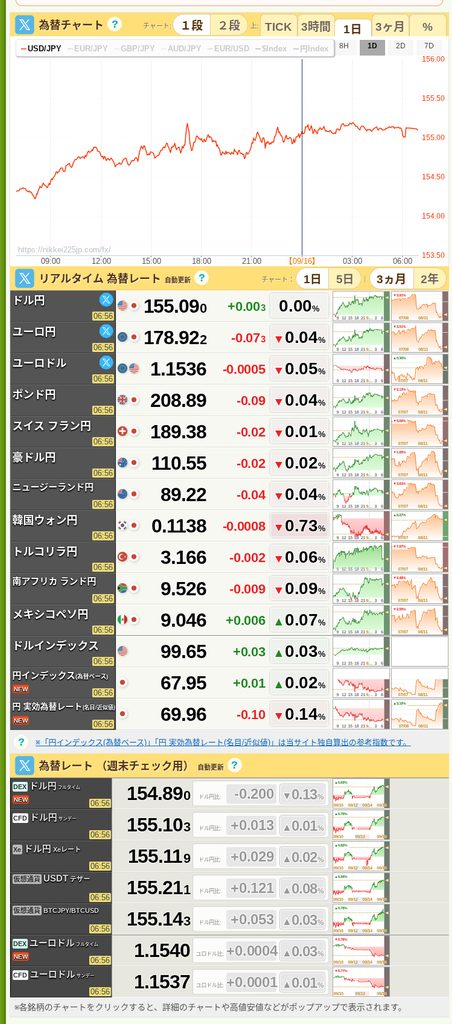The image size is (452, 1024).
Task: Click the X share icon on ユーロ円 row
Action: (x=106, y=331)
